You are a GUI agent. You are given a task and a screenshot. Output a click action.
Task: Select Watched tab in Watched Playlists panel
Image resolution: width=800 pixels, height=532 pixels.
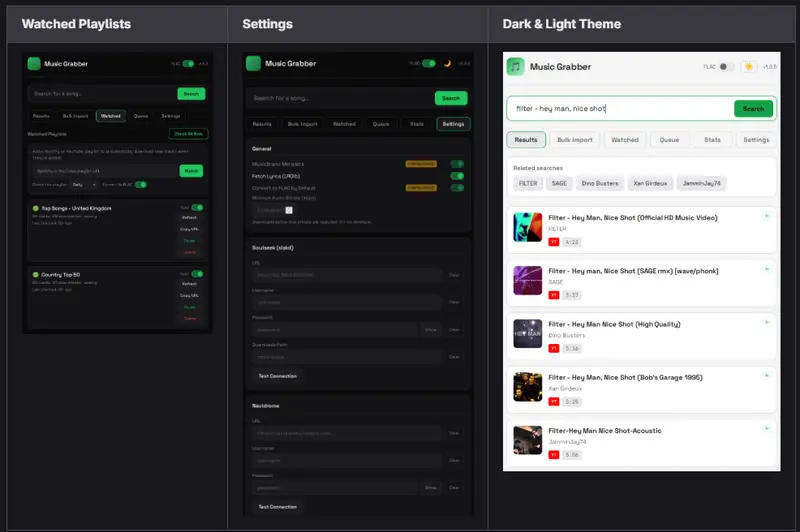point(111,116)
